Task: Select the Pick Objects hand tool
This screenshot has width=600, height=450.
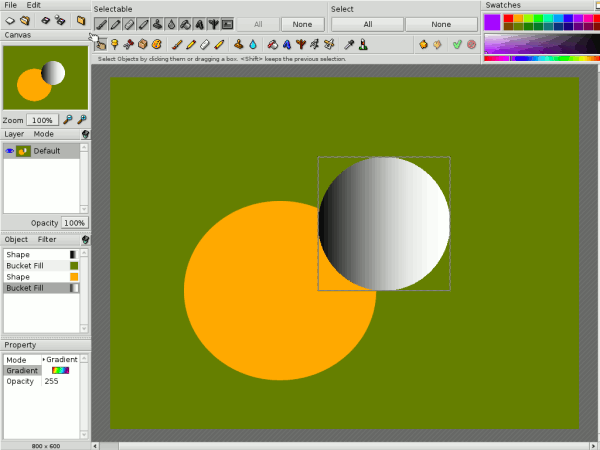Action: pos(101,44)
